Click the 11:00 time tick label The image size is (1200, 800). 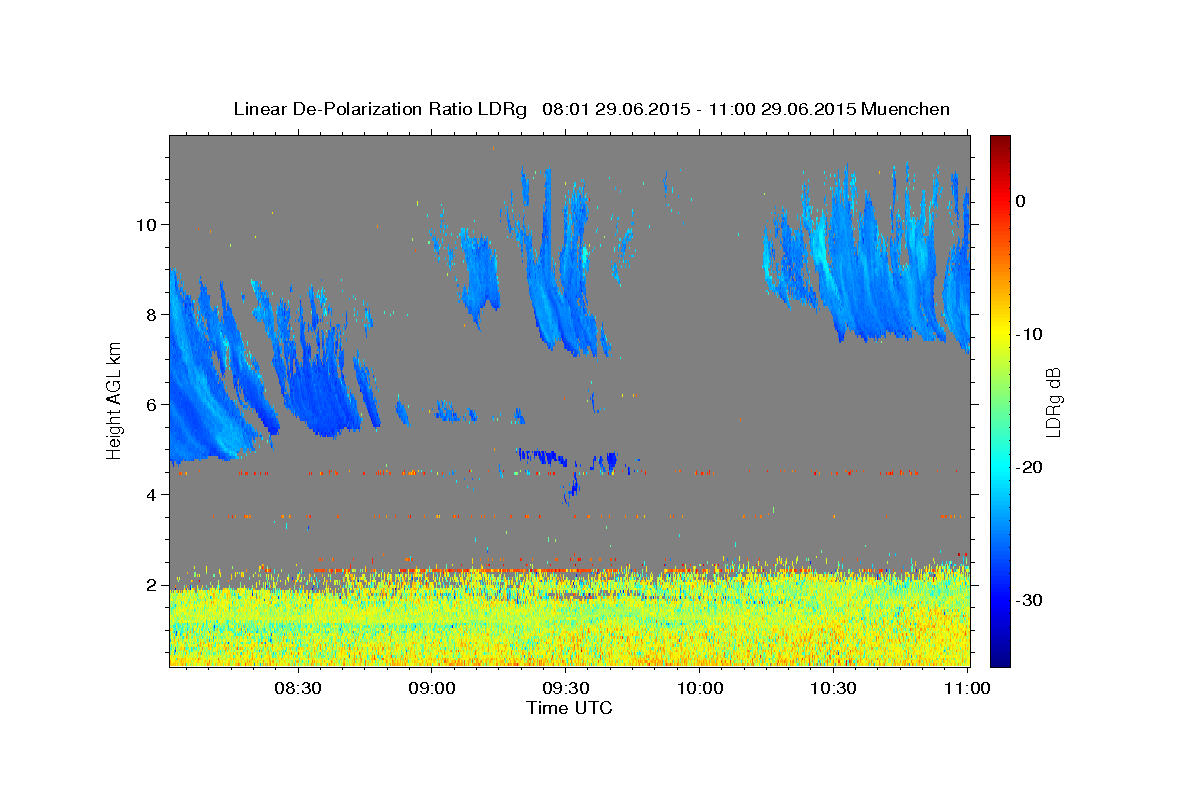[x=966, y=689]
